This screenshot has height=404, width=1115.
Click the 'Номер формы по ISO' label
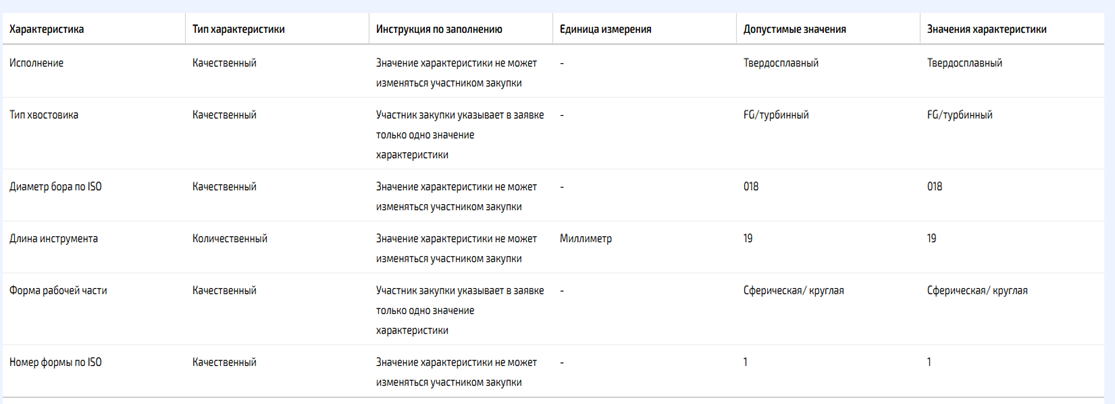tap(55, 363)
